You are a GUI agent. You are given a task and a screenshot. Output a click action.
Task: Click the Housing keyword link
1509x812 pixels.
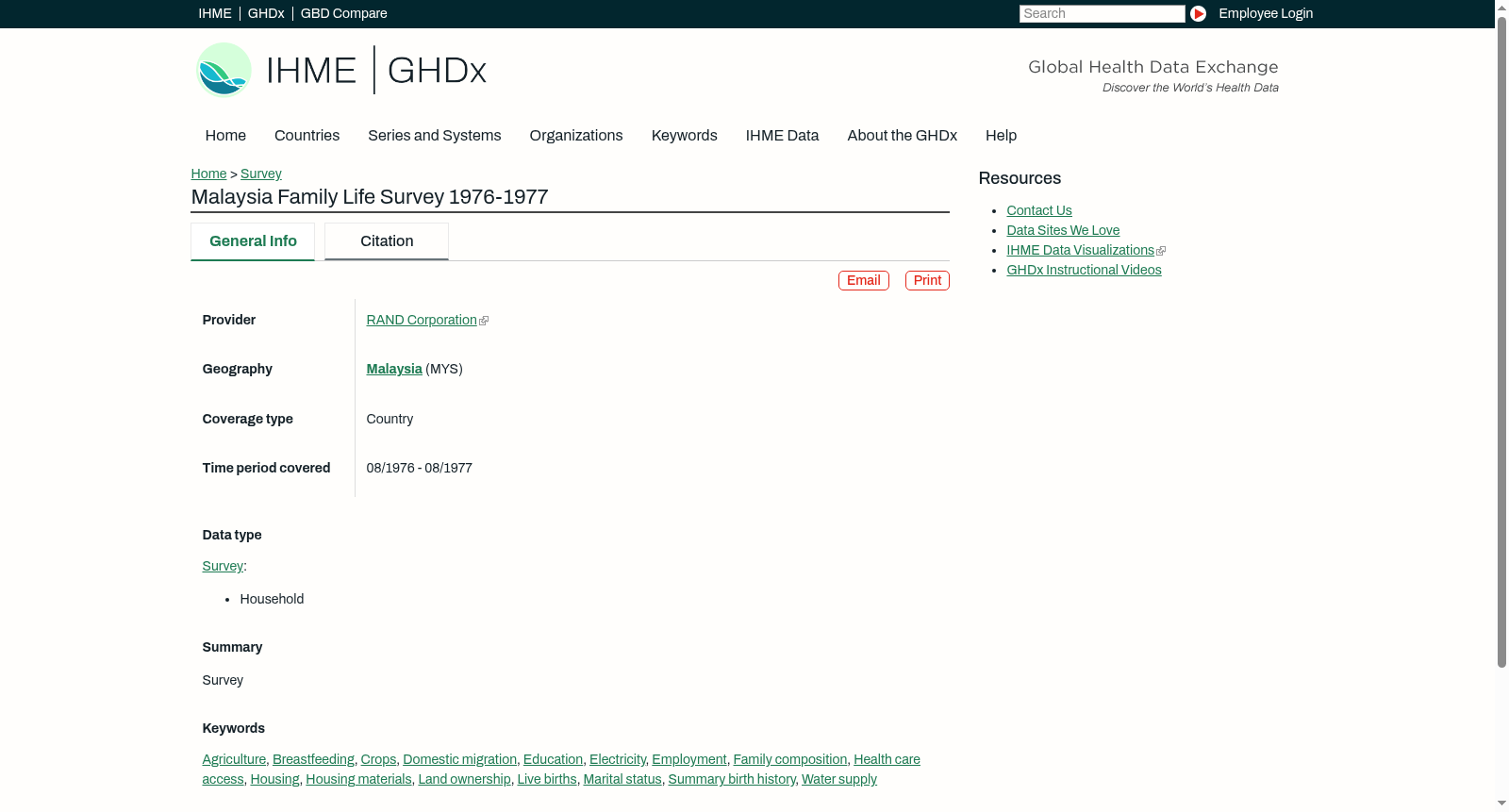[x=274, y=780]
